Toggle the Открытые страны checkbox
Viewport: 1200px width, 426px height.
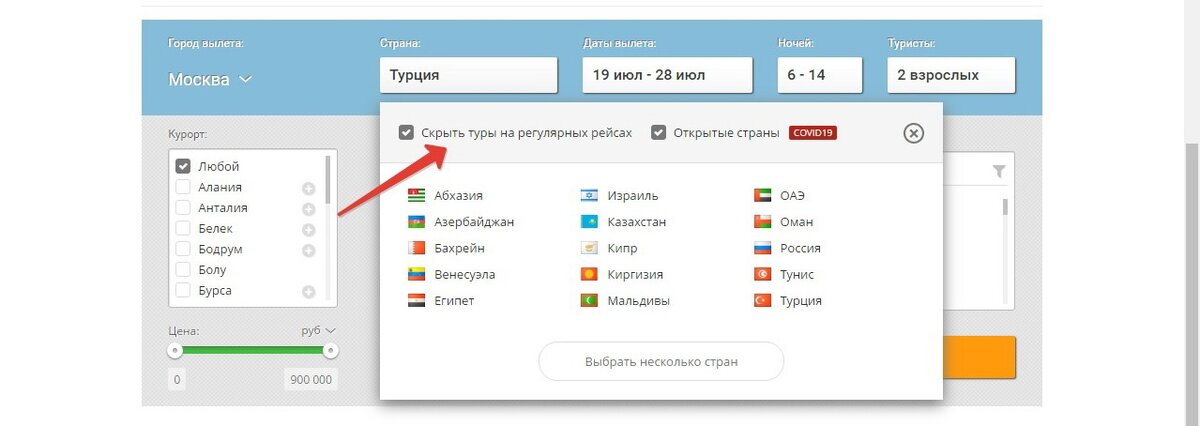tap(658, 132)
